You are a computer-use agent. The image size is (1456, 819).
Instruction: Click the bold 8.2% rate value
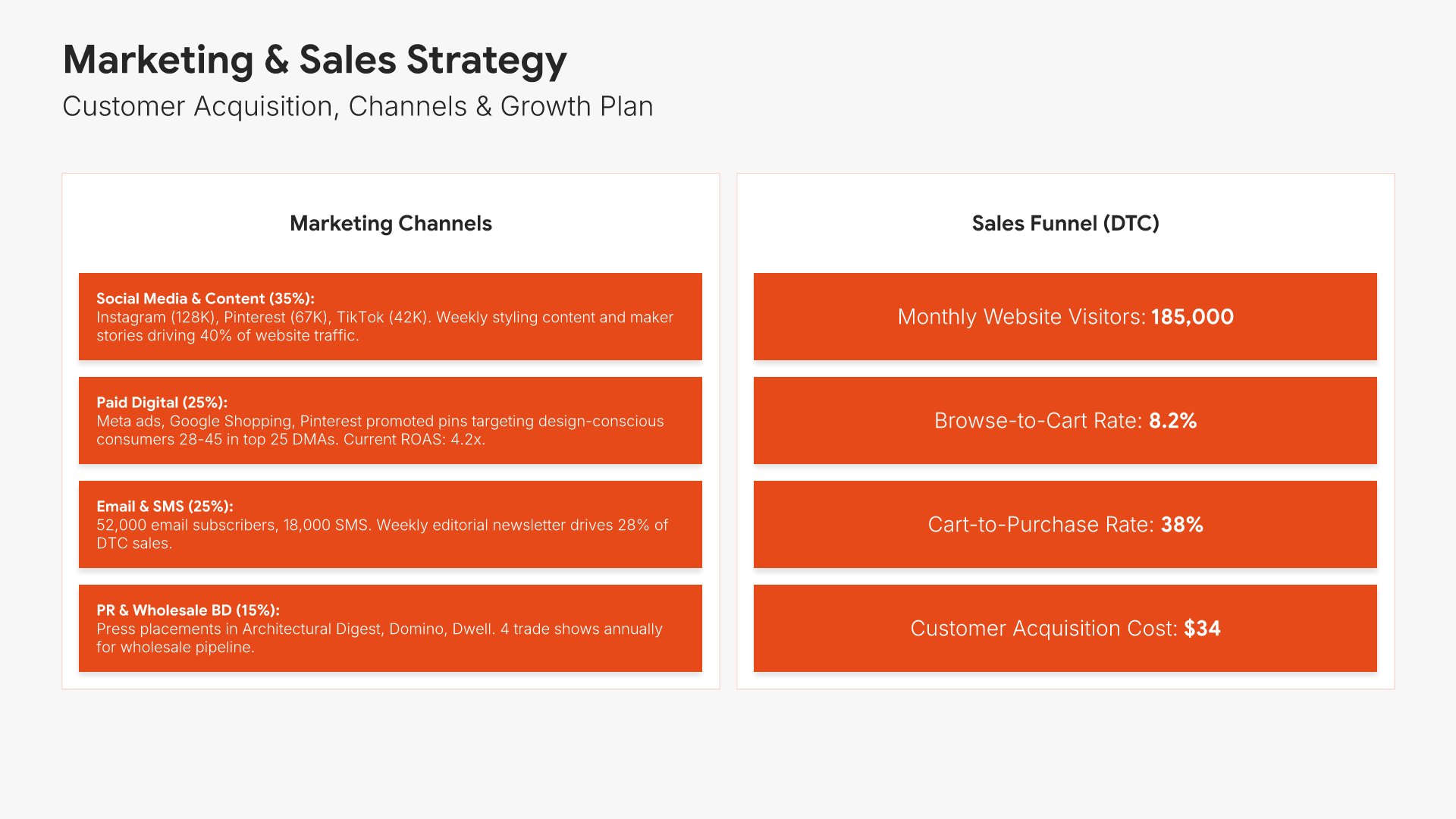(x=1172, y=421)
